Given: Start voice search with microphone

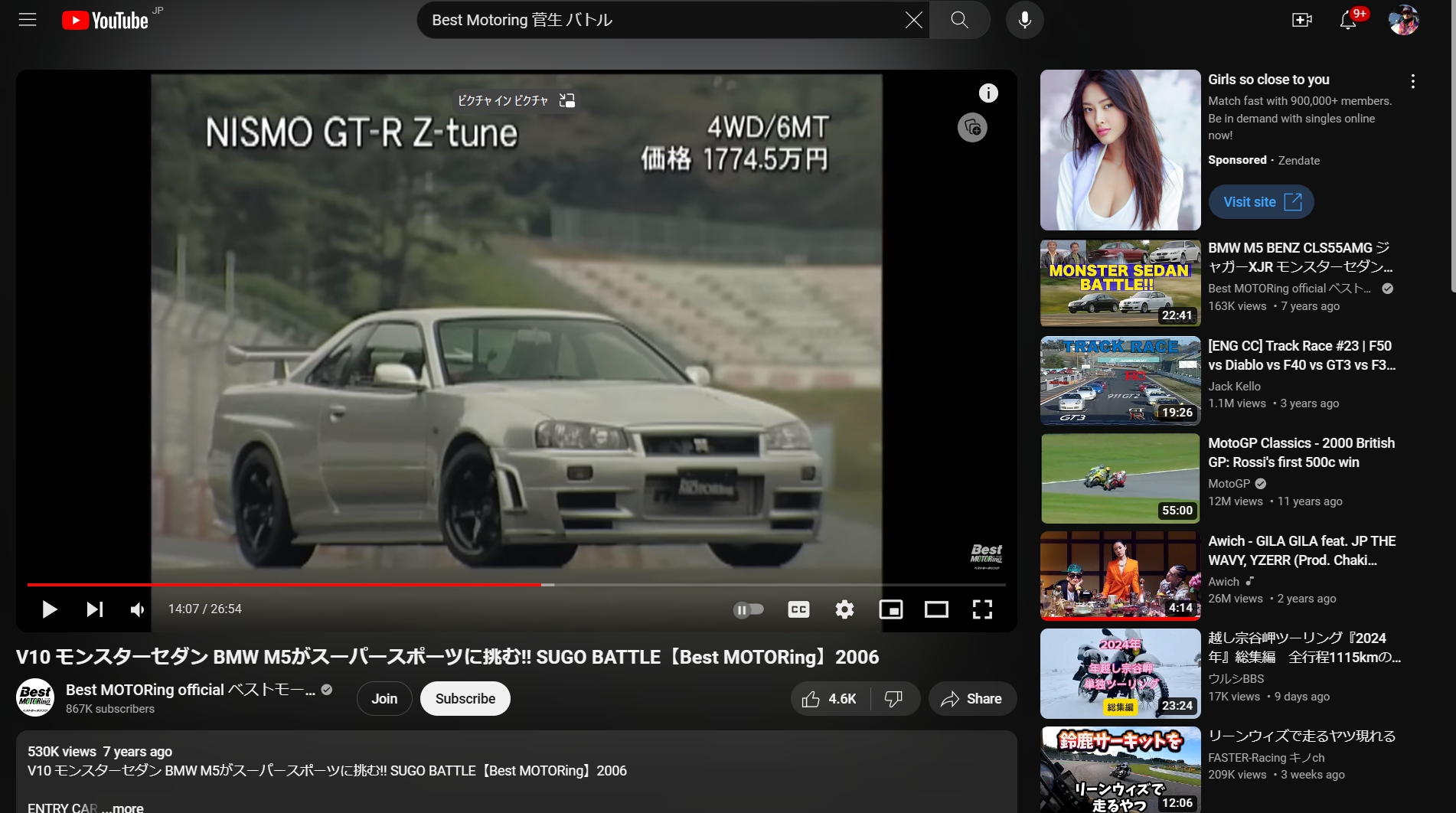Looking at the screenshot, I should pyautogui.click(x=1024, y=20).
